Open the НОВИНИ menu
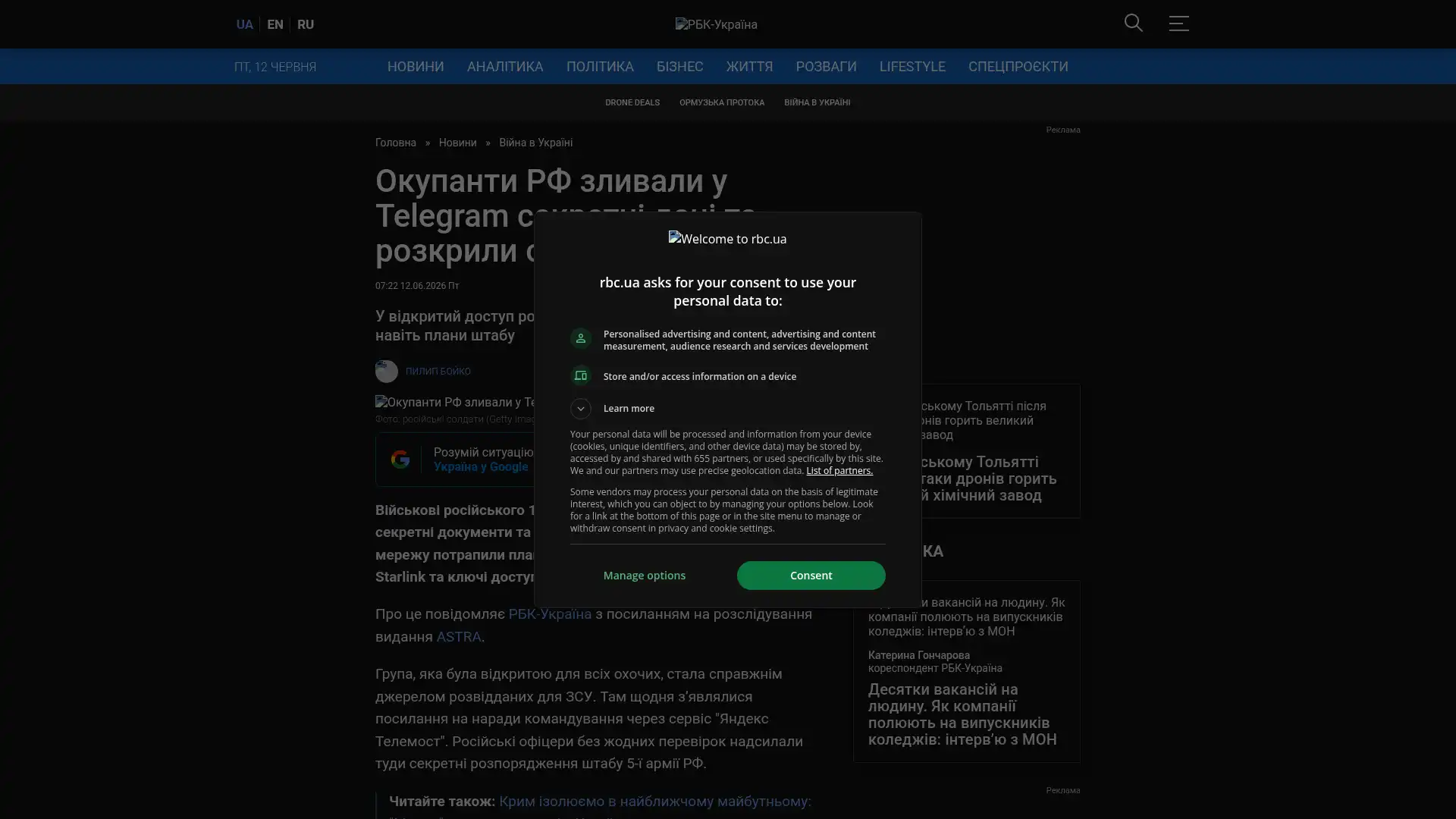Screen dimensions: 1456x819 pyautogui.click(x=416, y=67)
